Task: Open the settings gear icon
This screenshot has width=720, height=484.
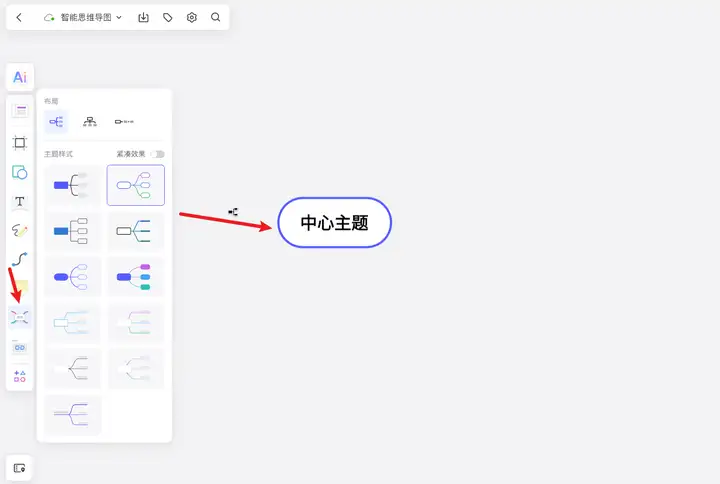Action: (191, 17)
